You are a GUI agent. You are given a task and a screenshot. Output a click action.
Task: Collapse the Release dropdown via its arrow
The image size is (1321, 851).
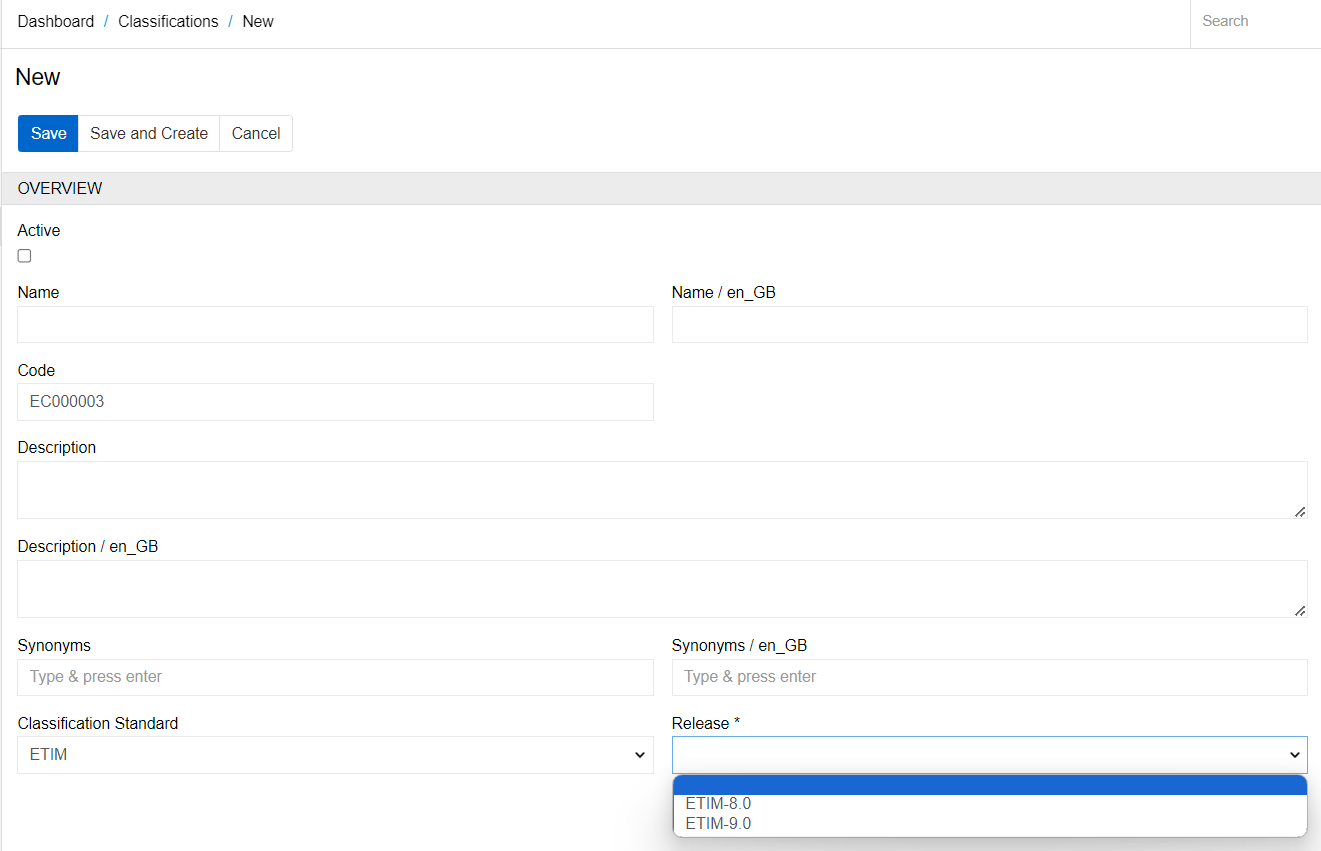1295,755
